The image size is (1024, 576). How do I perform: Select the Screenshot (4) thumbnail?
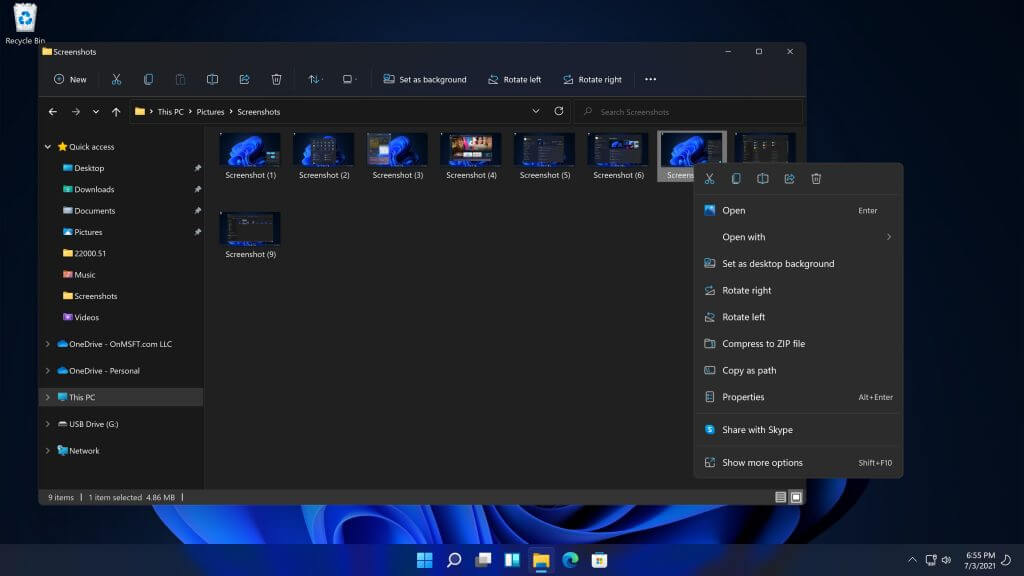tap(471, 156)
